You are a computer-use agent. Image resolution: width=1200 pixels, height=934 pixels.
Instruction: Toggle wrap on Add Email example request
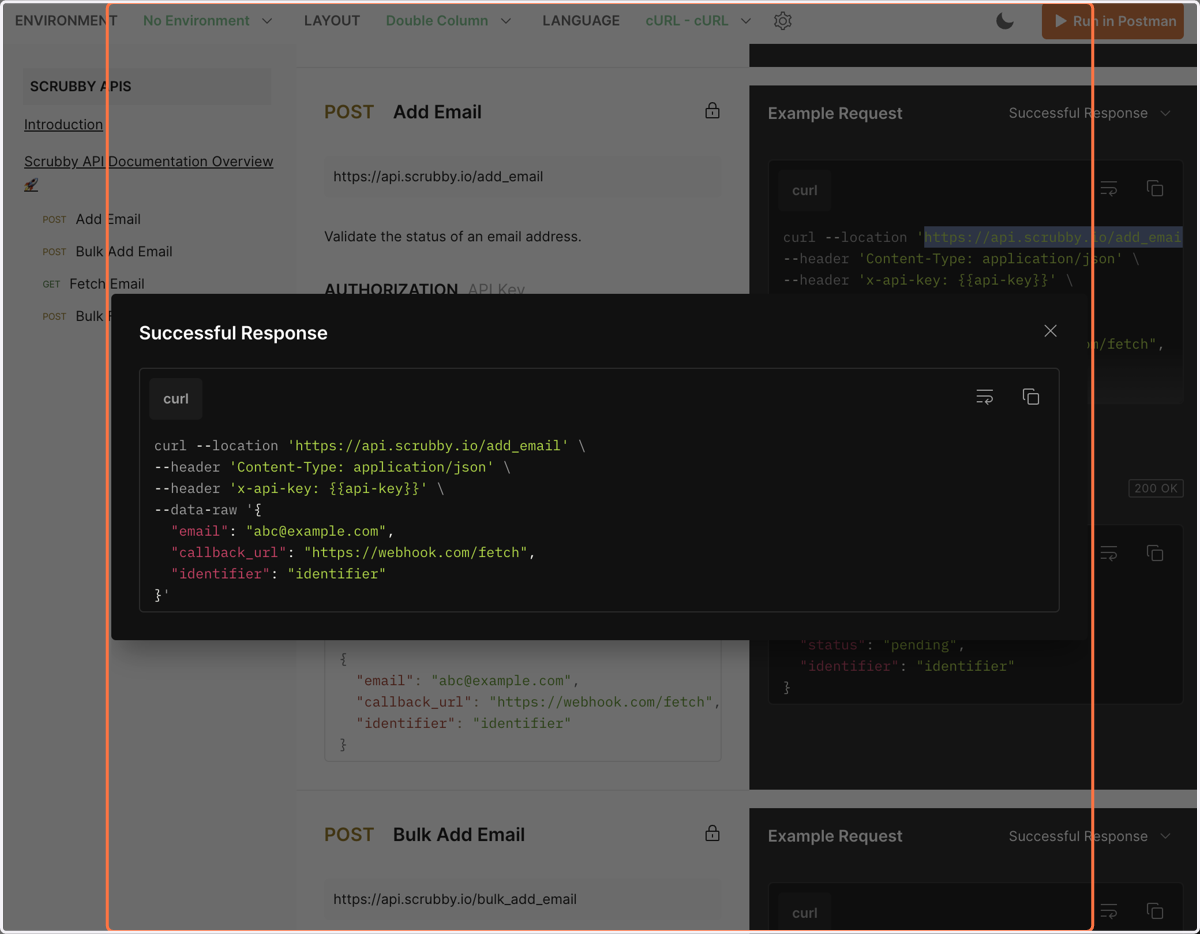(x=1109, y=189)
